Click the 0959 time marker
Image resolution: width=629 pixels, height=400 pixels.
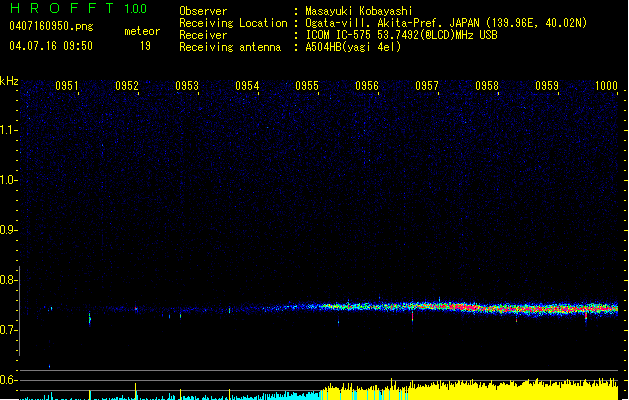coord(547,86)
